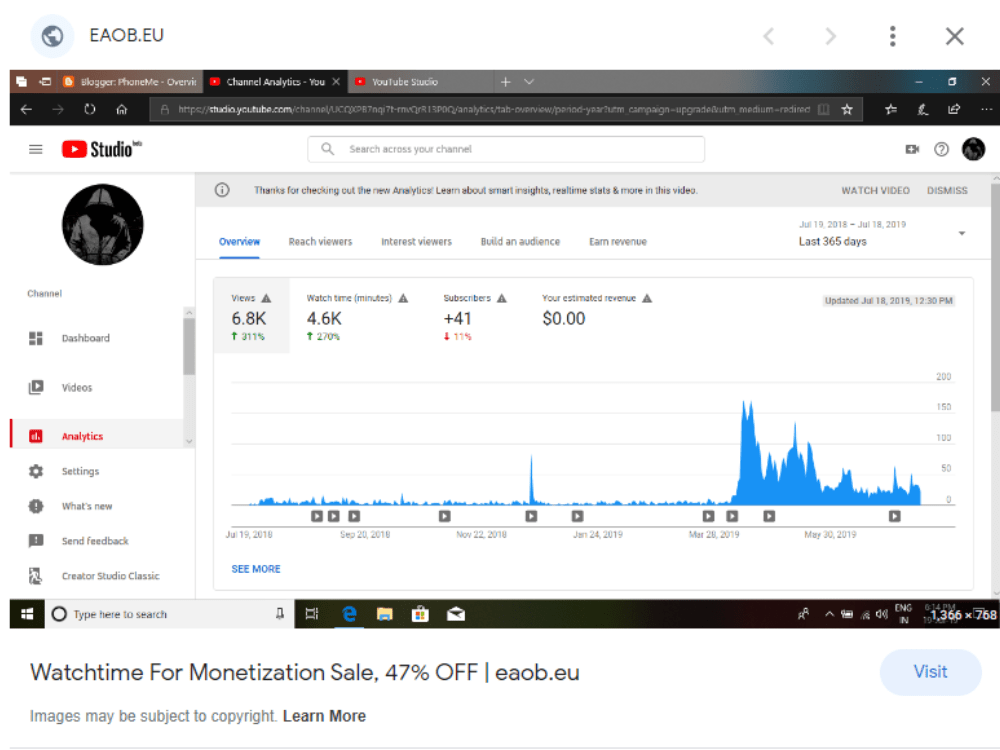Open File Explorer from the taskbar

coord(385,614)
